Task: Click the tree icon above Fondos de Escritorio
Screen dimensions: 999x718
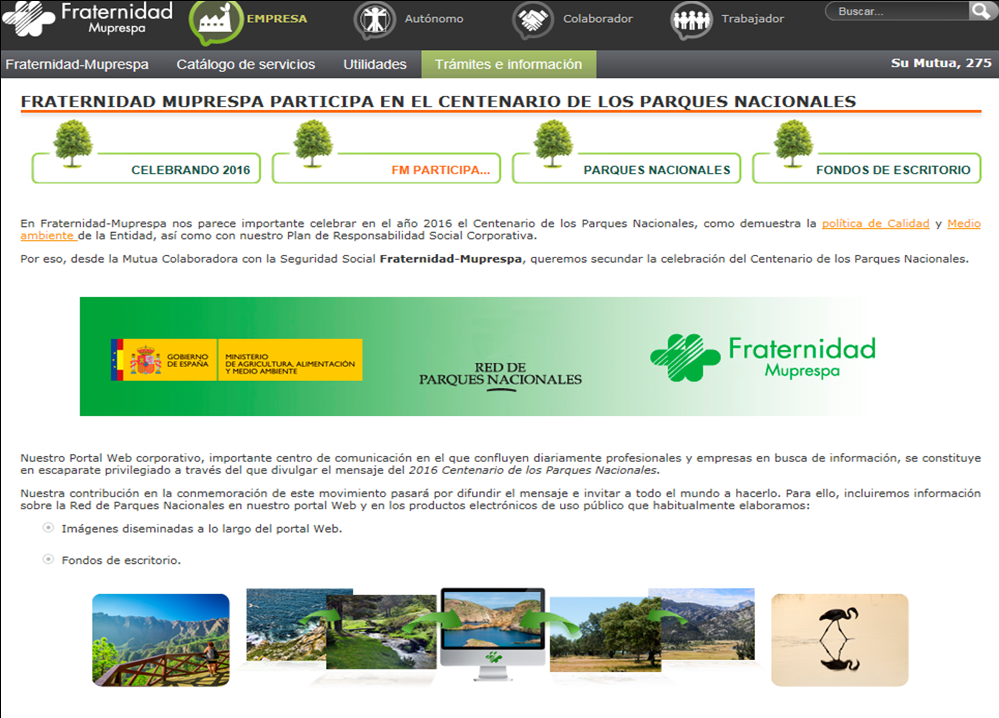Action: (x=793, y=144)
